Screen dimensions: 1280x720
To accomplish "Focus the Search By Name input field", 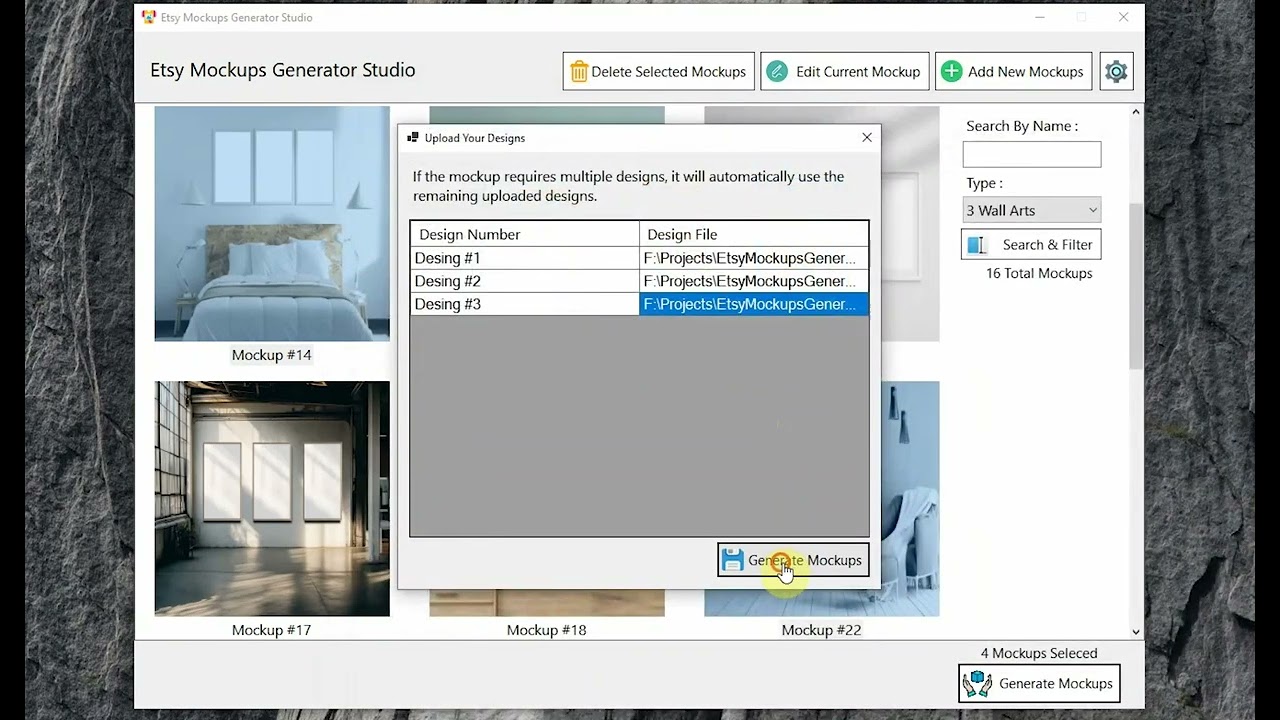I will pyautogui.click(x=1031, y=154).
